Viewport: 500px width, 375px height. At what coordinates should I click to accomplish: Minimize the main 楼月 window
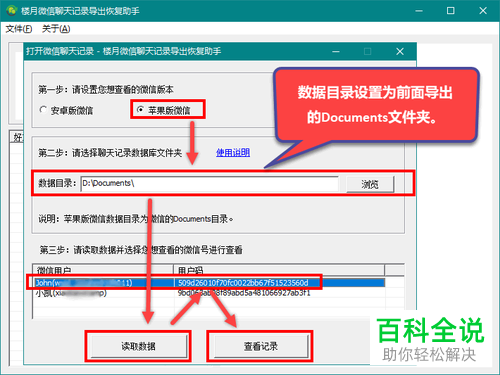pos(419,11)
